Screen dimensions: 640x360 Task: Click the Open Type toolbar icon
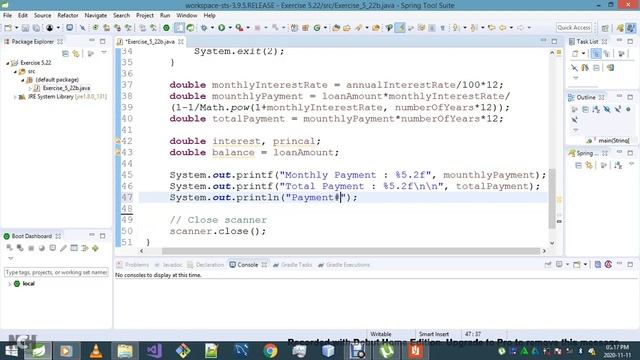336,28
